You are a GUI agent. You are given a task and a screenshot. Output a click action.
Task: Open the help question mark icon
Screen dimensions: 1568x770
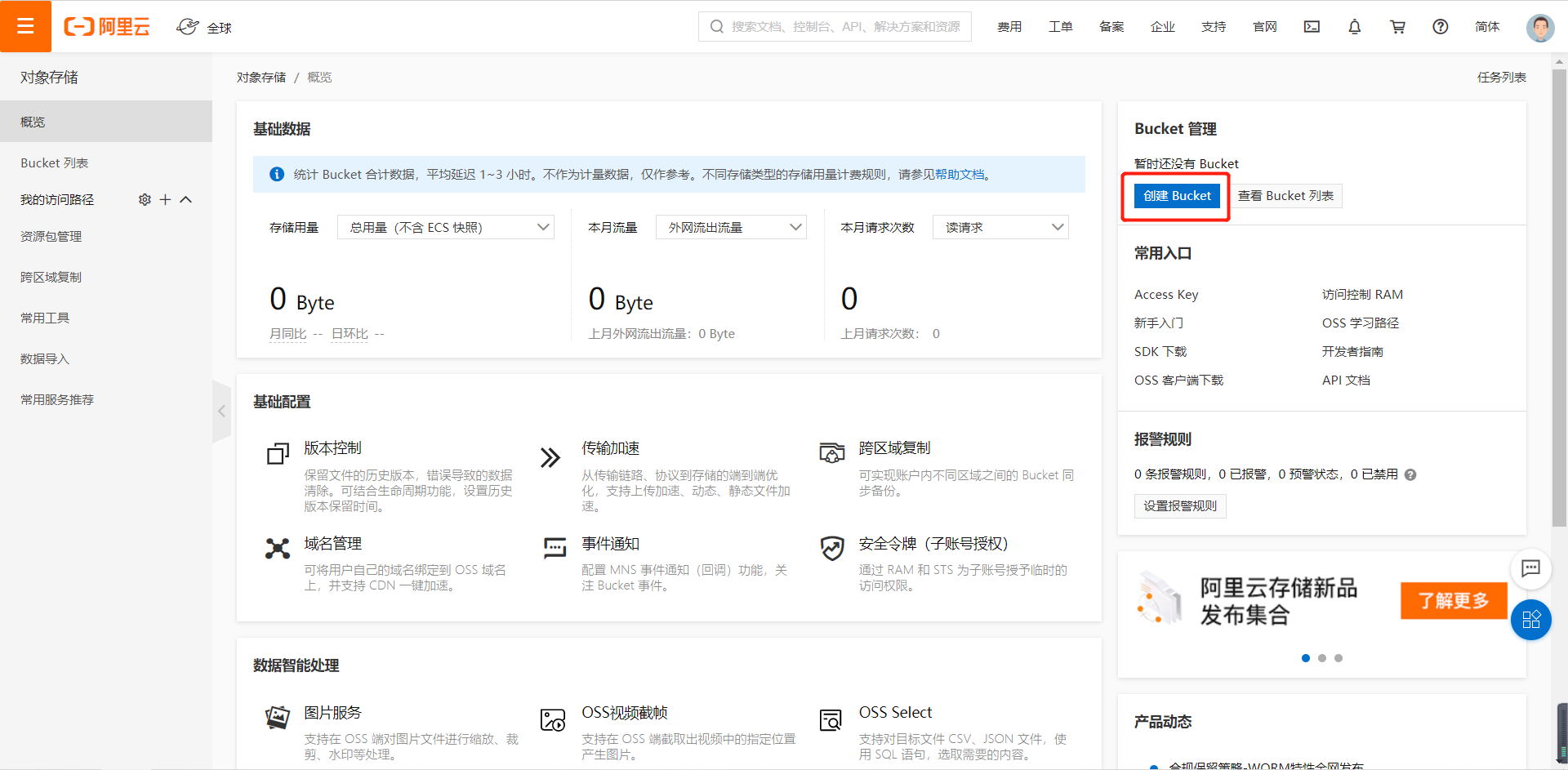[1441, 27]
